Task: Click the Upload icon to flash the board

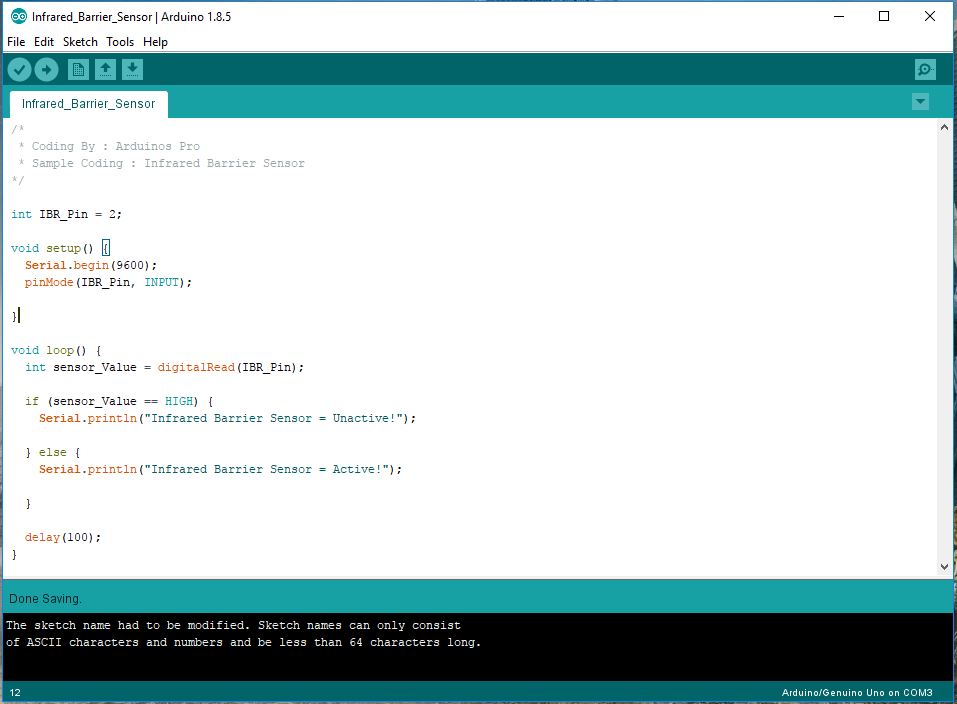Action: tap(46, 69)
